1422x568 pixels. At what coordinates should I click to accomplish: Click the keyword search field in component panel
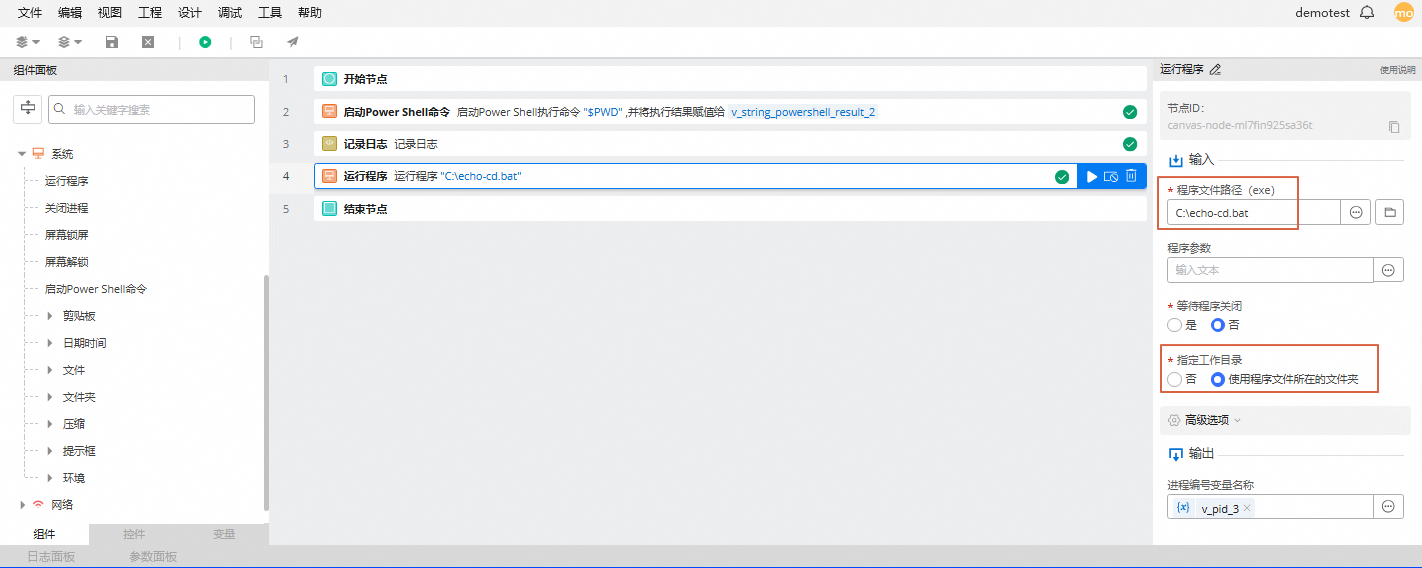pyautogui.click(x=152, y=110)
